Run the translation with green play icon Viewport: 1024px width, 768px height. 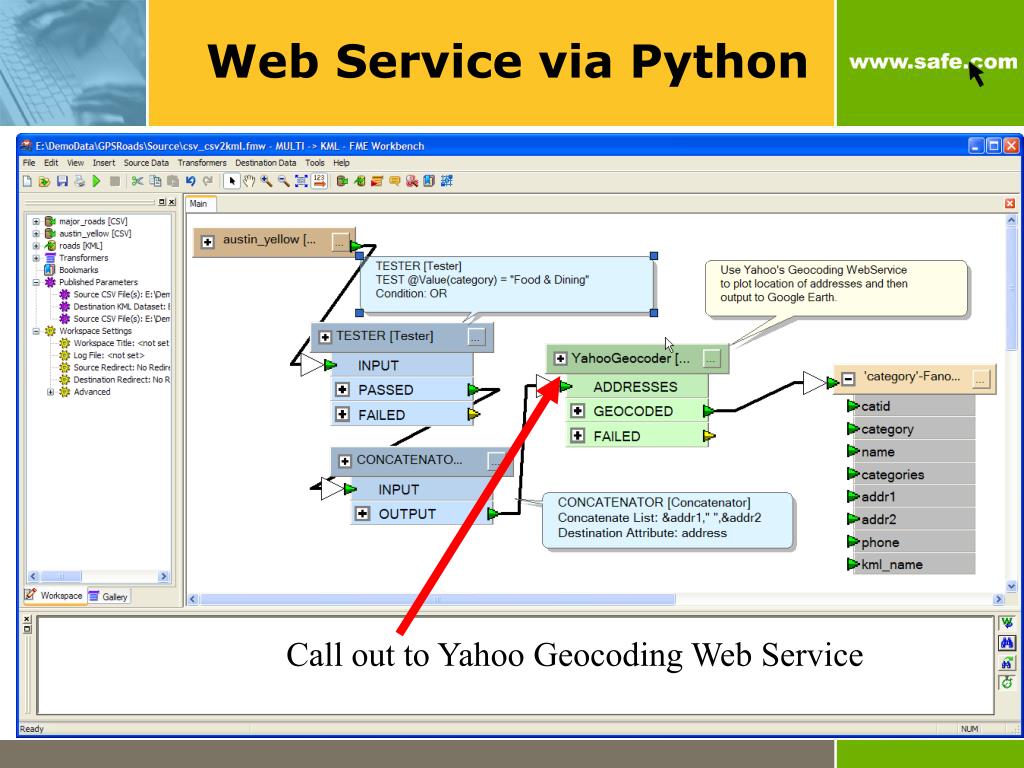coord(97,181)
